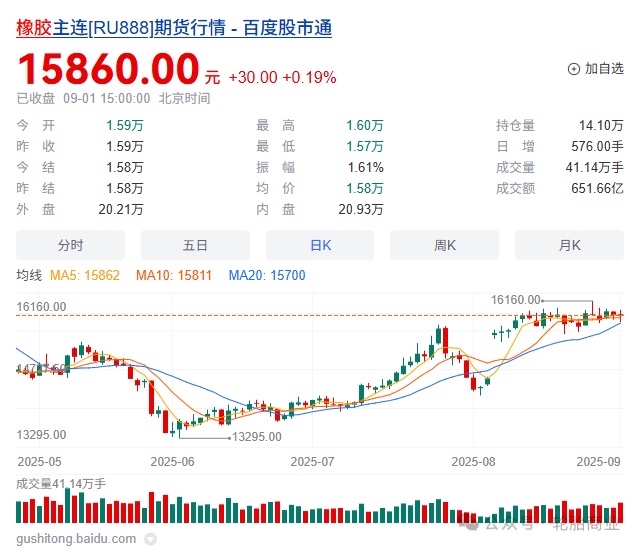This screenshot has width=640, height=552.
Task: Select the 周K chart tab
Action: (x=444, y=245)
